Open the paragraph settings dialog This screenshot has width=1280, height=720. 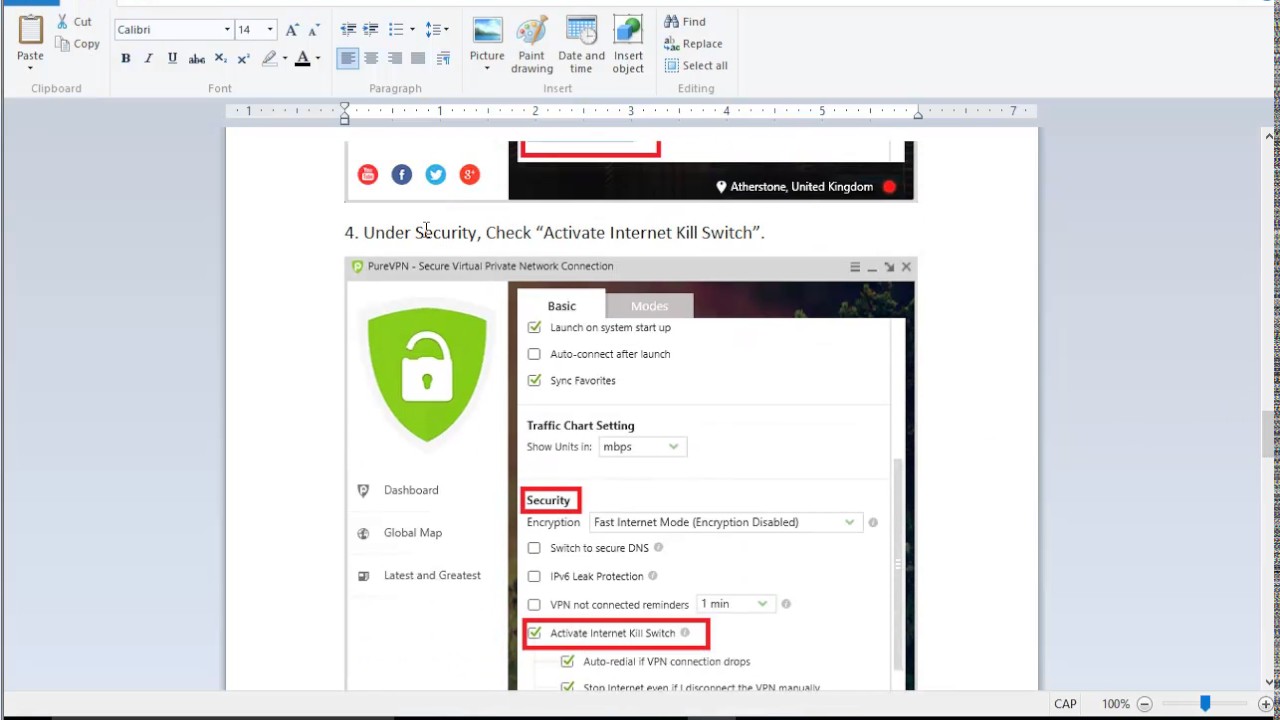tap(443, 59)
